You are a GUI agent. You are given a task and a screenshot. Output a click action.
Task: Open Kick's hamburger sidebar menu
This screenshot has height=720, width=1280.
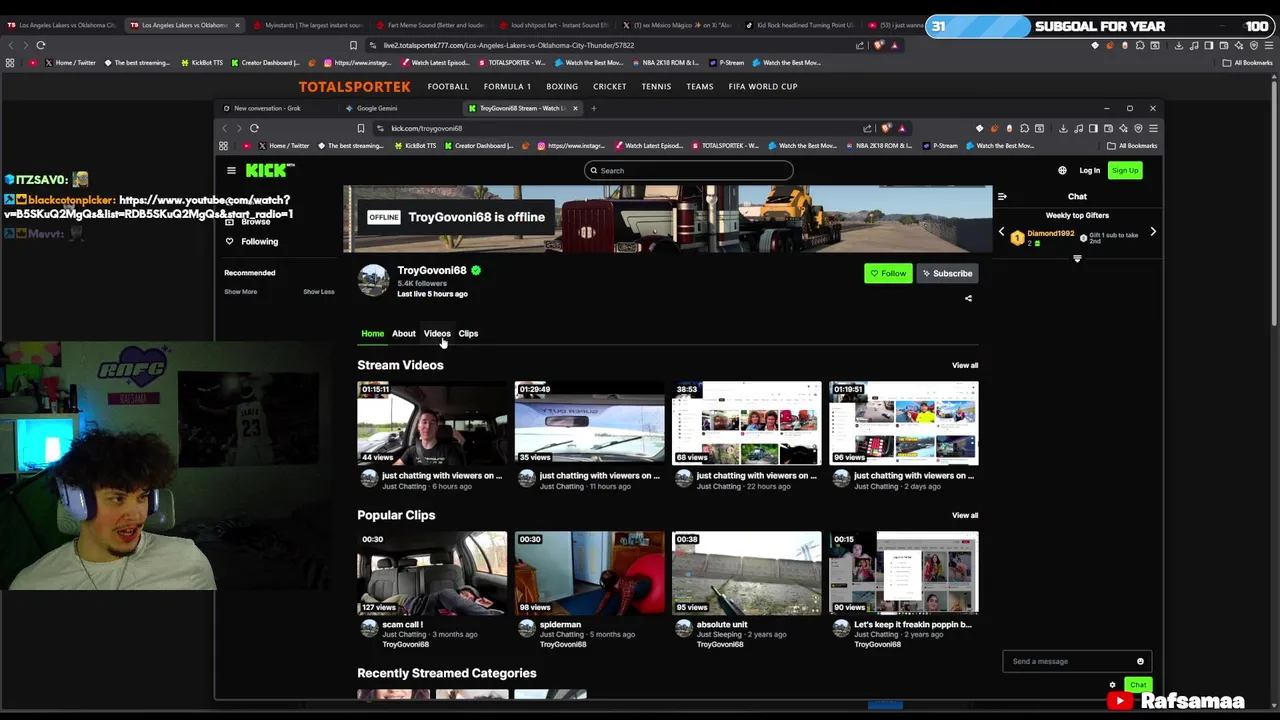point(231,170)
